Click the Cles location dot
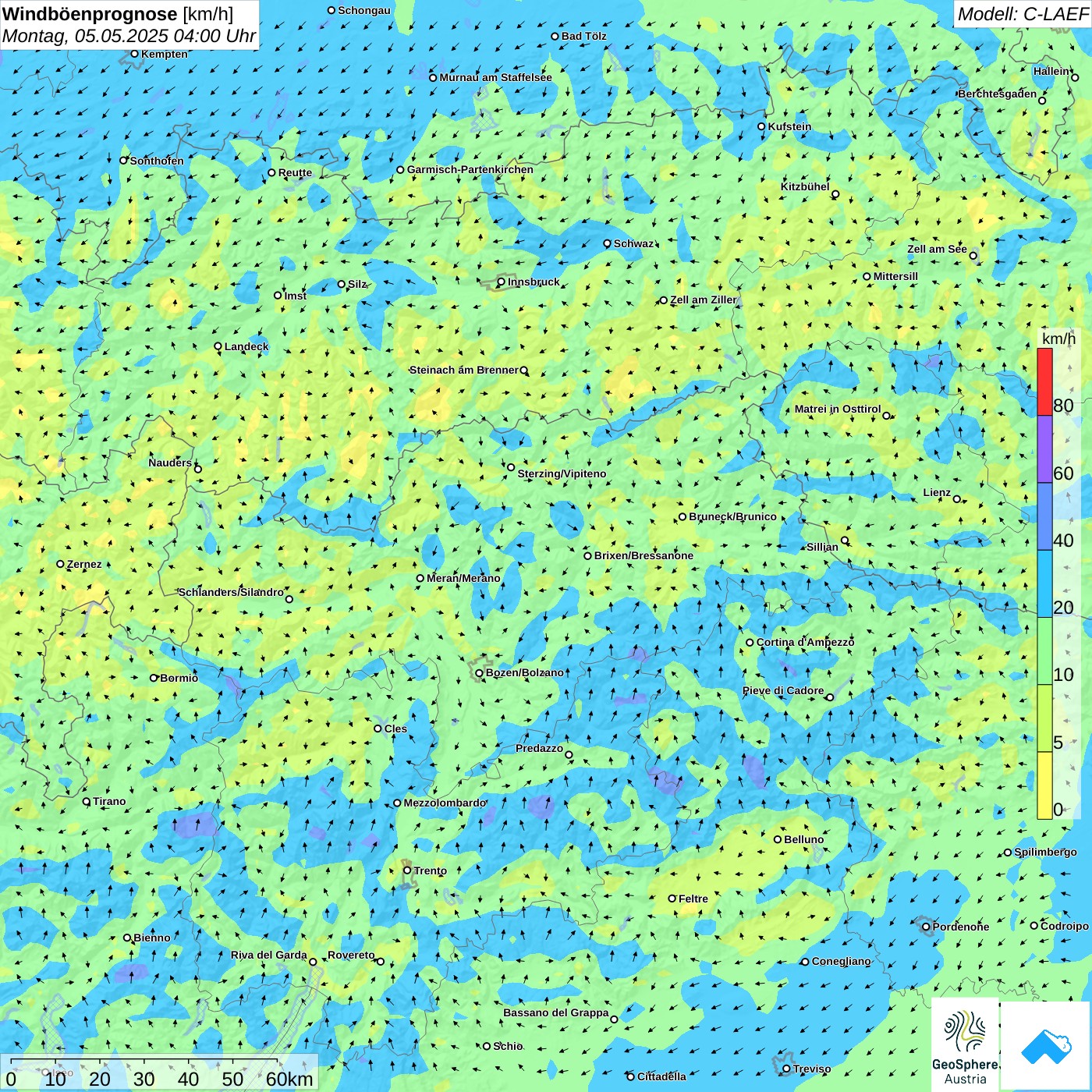This screenshot has height=1092, width=1092. click(x=378, y=729)
